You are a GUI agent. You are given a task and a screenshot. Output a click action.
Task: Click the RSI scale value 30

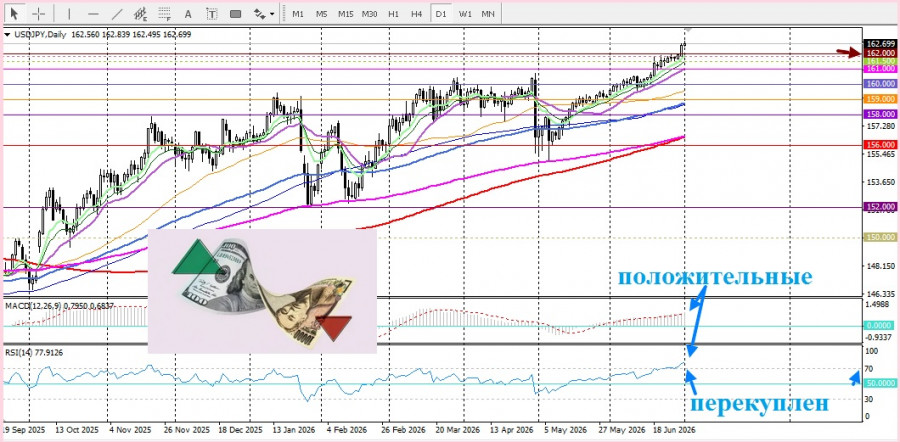[871, 399]
